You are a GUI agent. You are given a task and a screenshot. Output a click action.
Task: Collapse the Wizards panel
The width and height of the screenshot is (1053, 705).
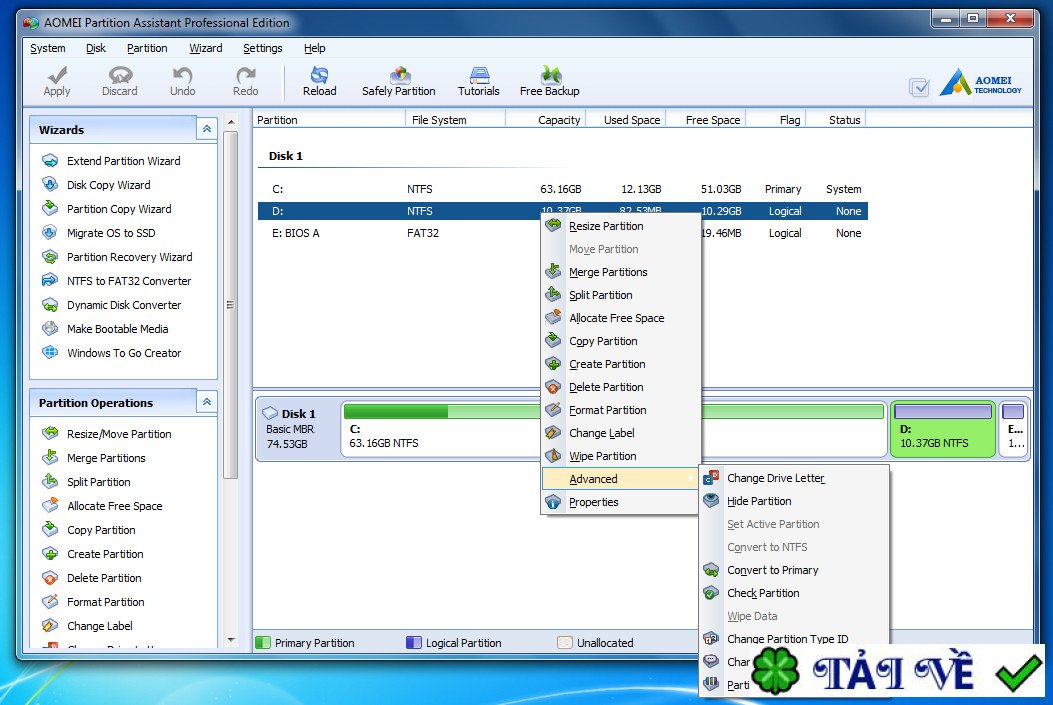point(206,129)
